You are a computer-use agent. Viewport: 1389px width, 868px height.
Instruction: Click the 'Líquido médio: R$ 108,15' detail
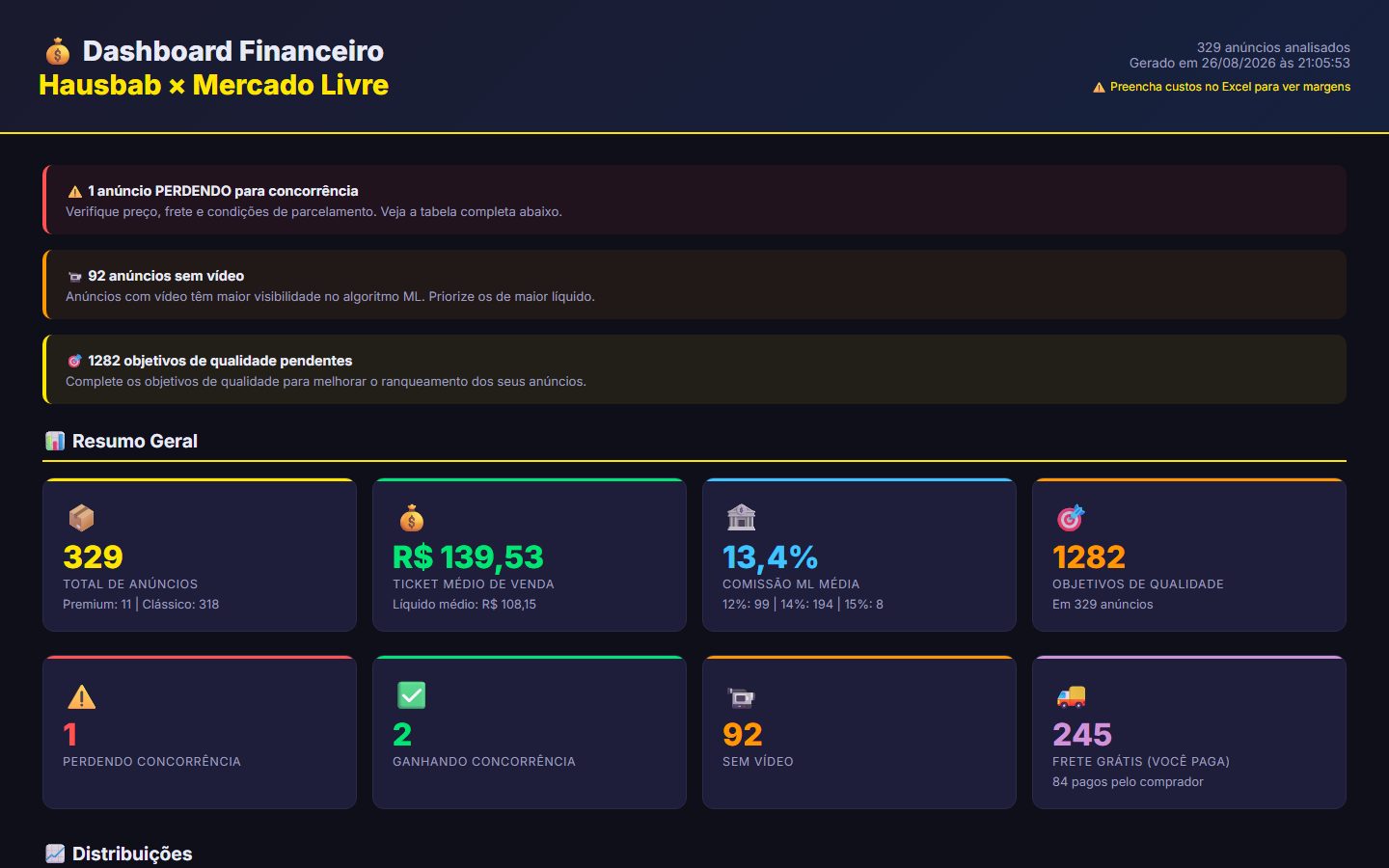click(x=464, y=605)
